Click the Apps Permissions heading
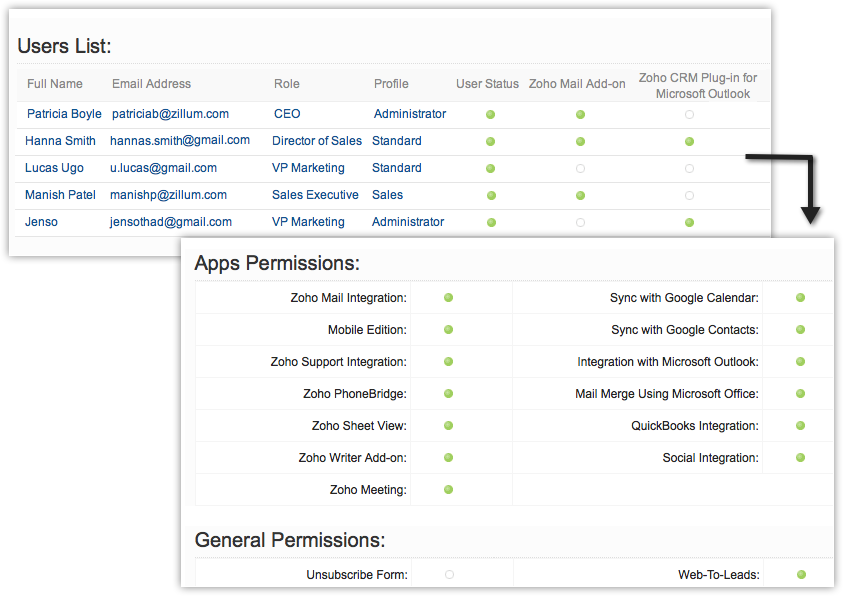The width and height of the screenshot is (845, 598). click(x=277, y=263)
